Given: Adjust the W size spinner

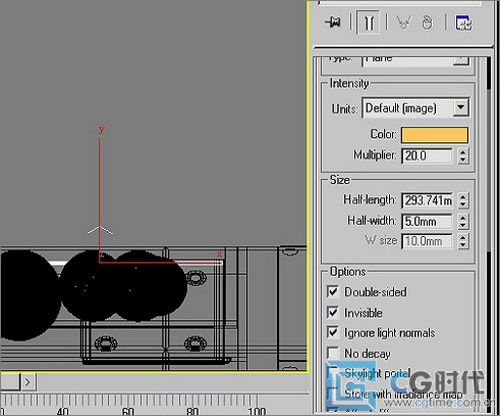Looking at the screenshot, I should point(463,241).
